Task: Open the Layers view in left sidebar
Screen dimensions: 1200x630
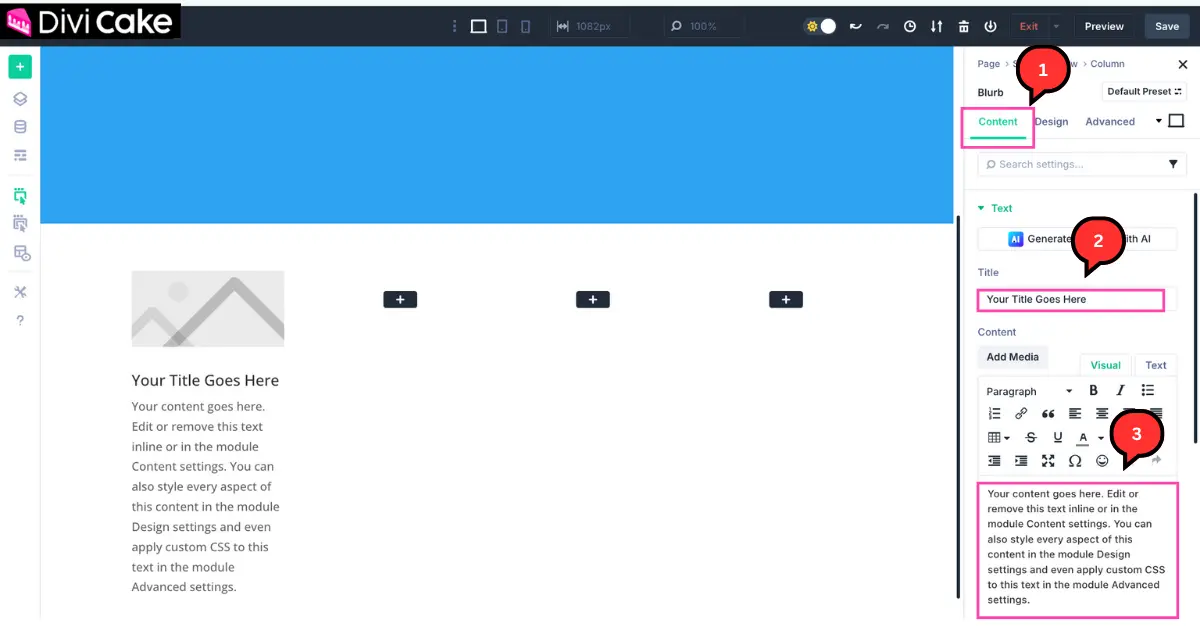Action: tap(20, 99)
